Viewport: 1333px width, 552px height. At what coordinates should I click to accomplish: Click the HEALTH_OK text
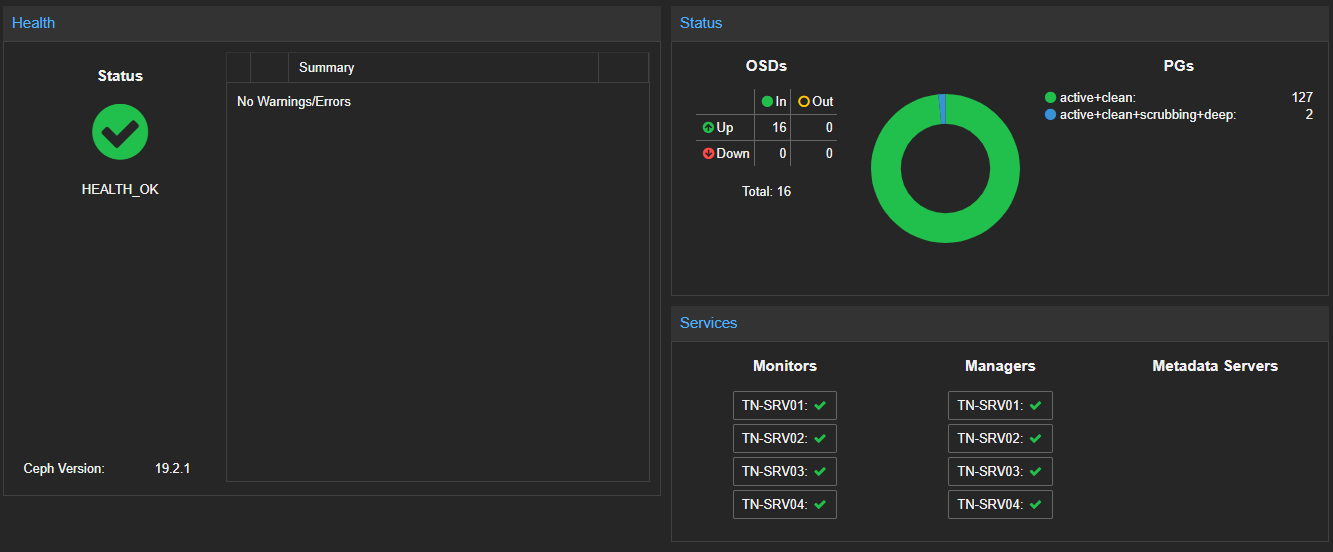120,189
